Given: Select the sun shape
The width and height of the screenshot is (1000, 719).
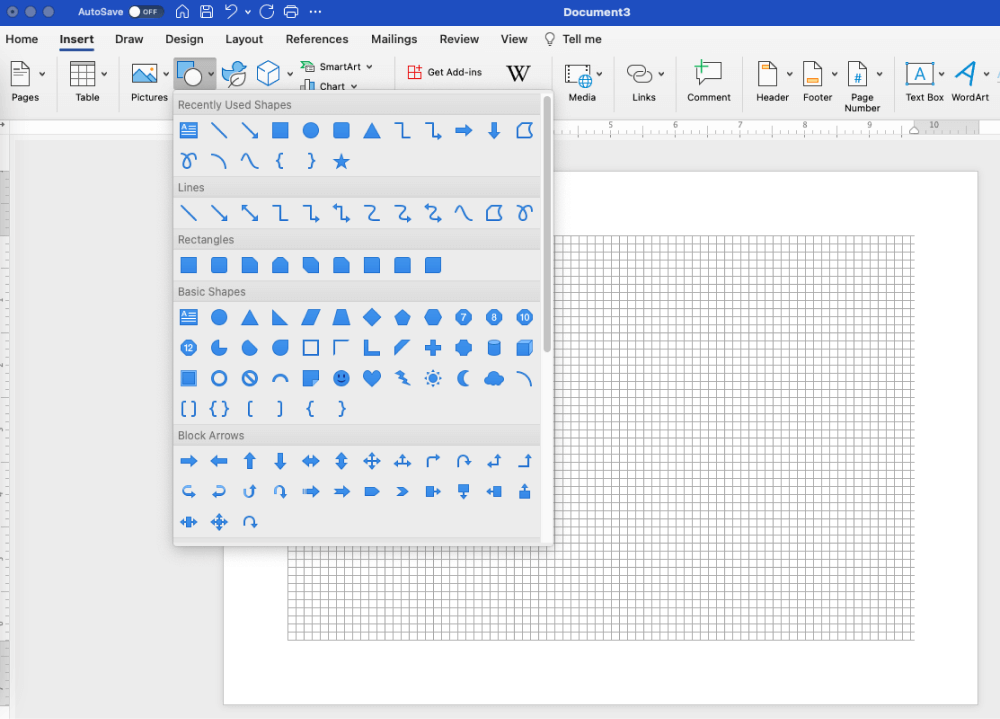Looking at the screenshot, I should (432, 378).
